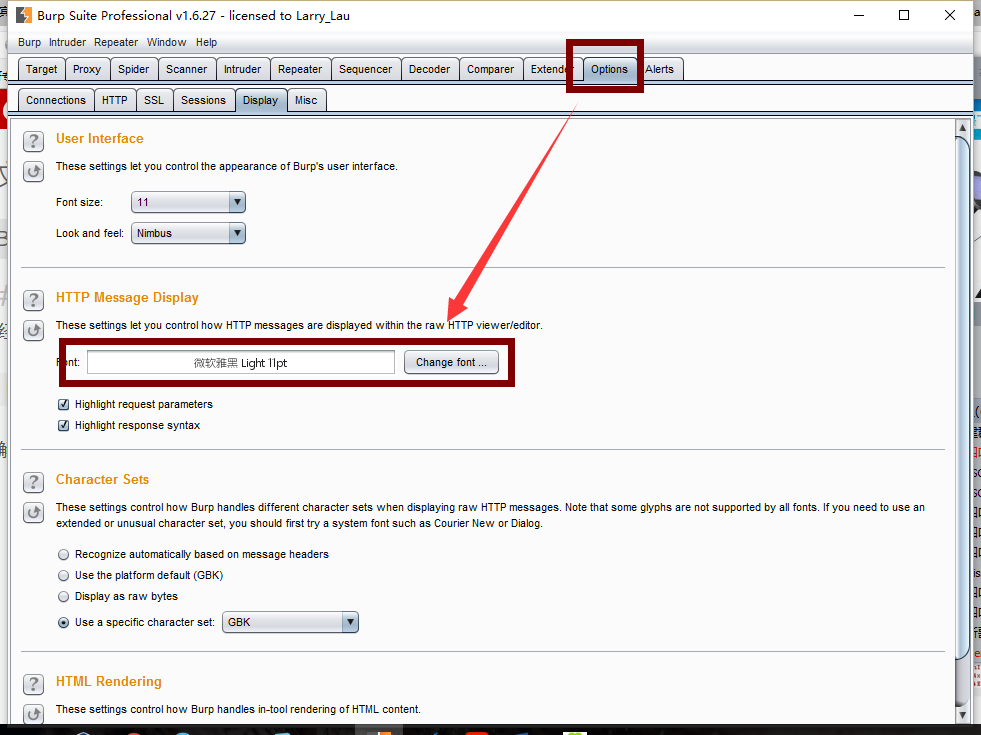
Task: Restore defaults for Character Sets section
Action: (33, 512)
